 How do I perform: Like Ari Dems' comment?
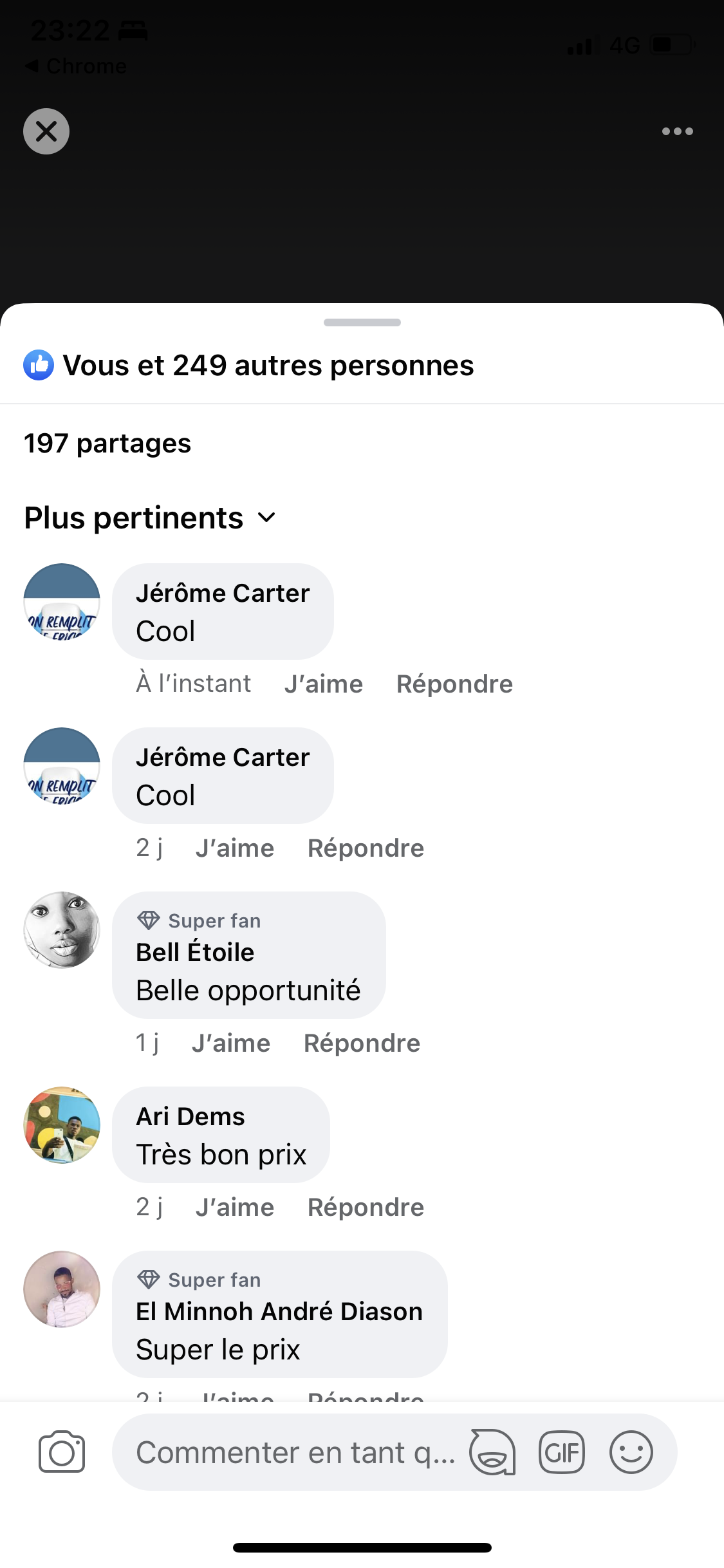click(235, 1208)
